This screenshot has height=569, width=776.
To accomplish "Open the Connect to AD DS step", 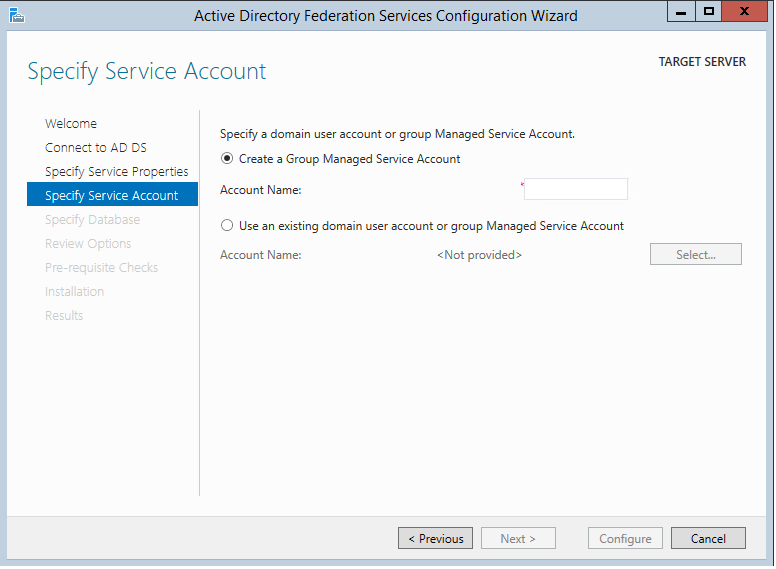I will [96, 148].
